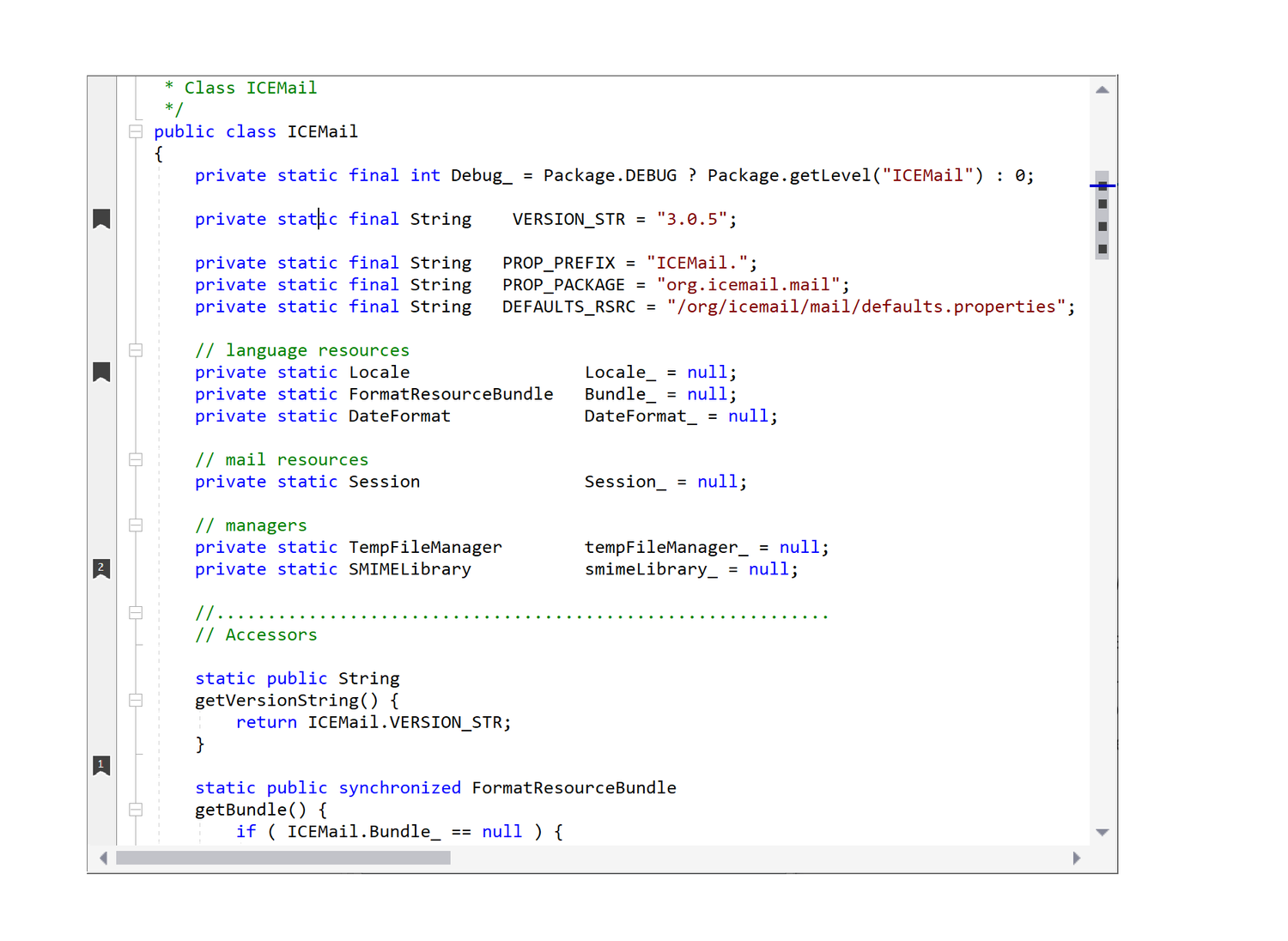Collapse the getVersionString method body

[x=136, y=700]
